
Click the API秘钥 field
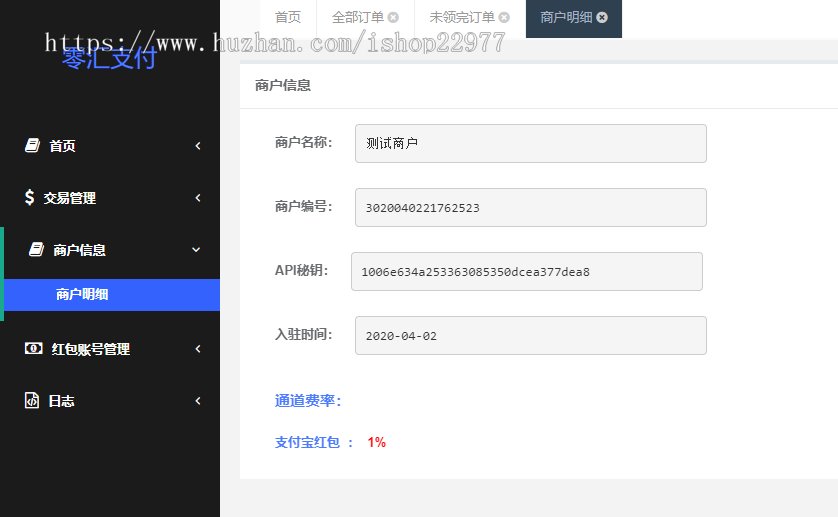pos(527,272)
